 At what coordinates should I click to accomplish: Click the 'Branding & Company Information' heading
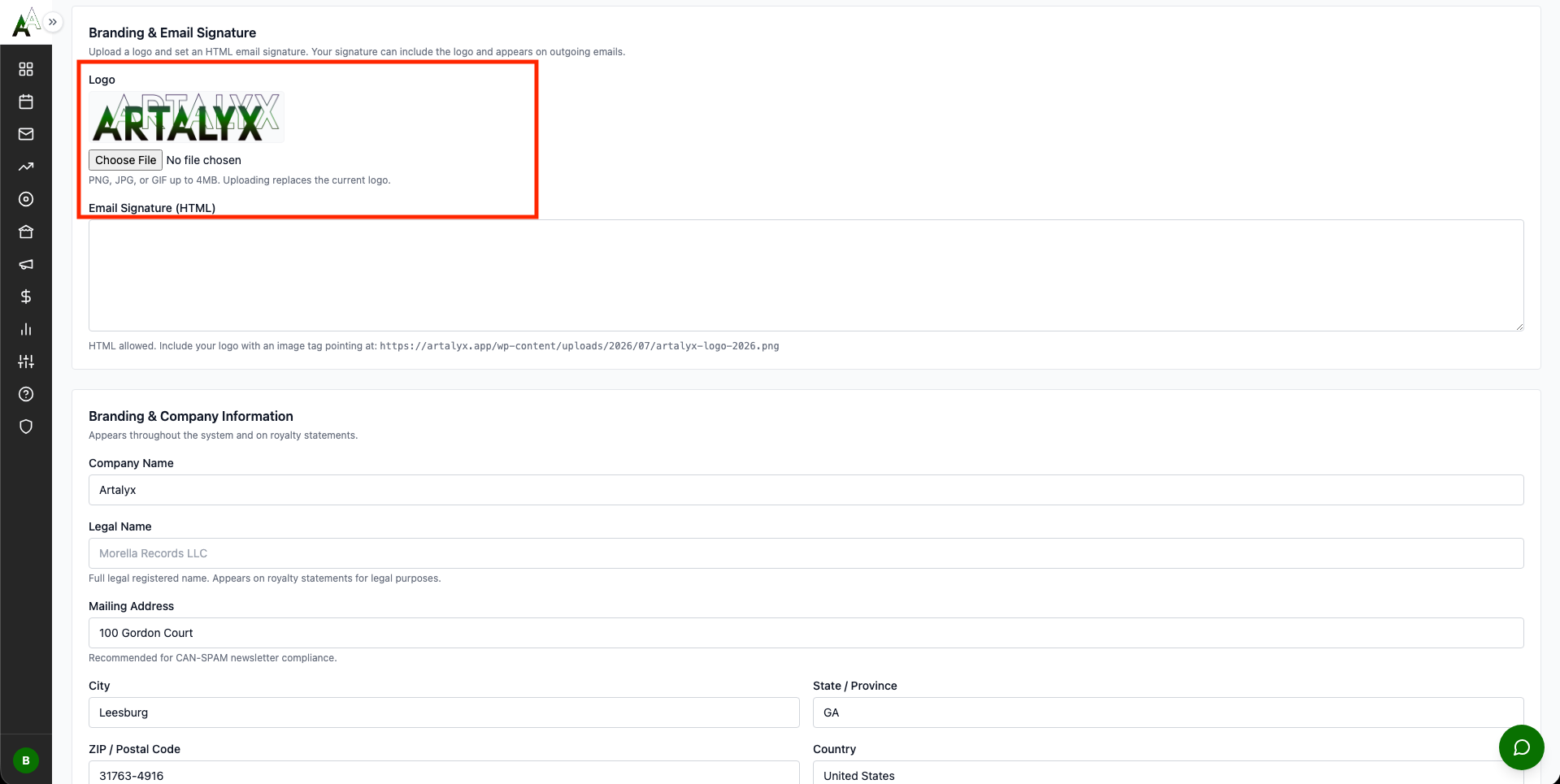click(191, 416)
